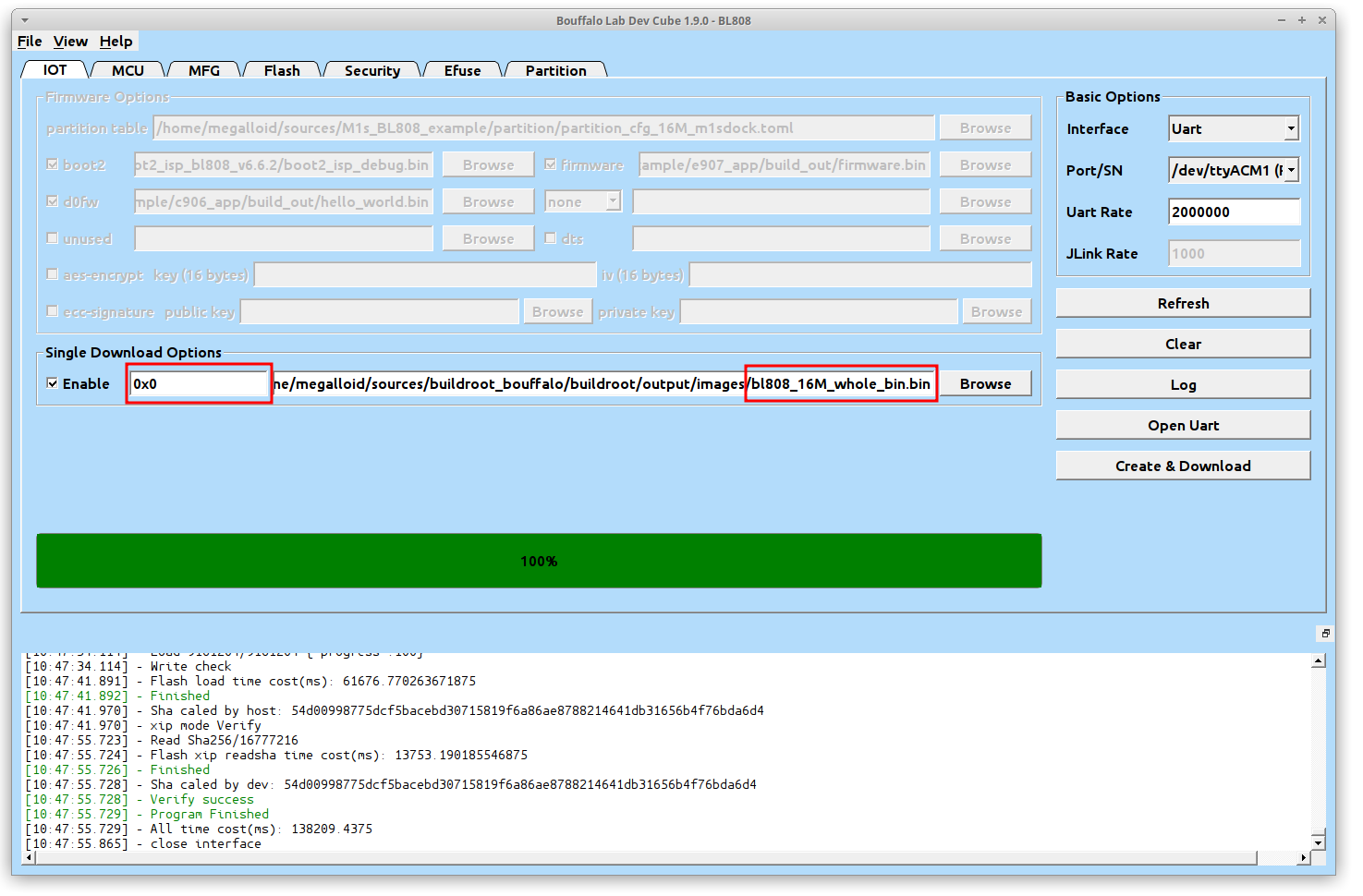Switch to the Flash tab
The width and height of the screenshot is (1363, 896).
pyautogui.click(x=282, y=70)
